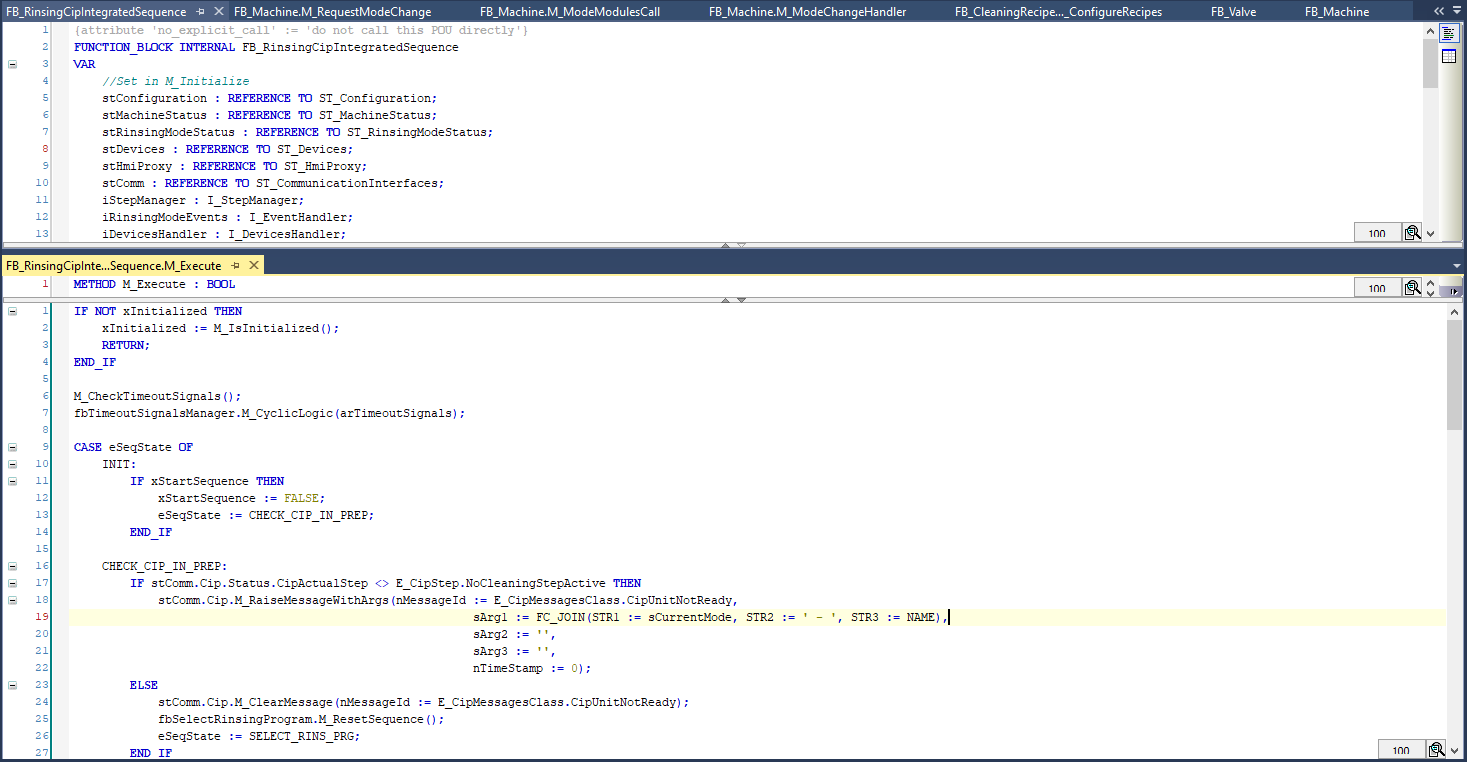Close the FB_RinsingCipIntegratedSequence tab
Viewport: 1467px width, 762px height.
click(x=219, y=12)
